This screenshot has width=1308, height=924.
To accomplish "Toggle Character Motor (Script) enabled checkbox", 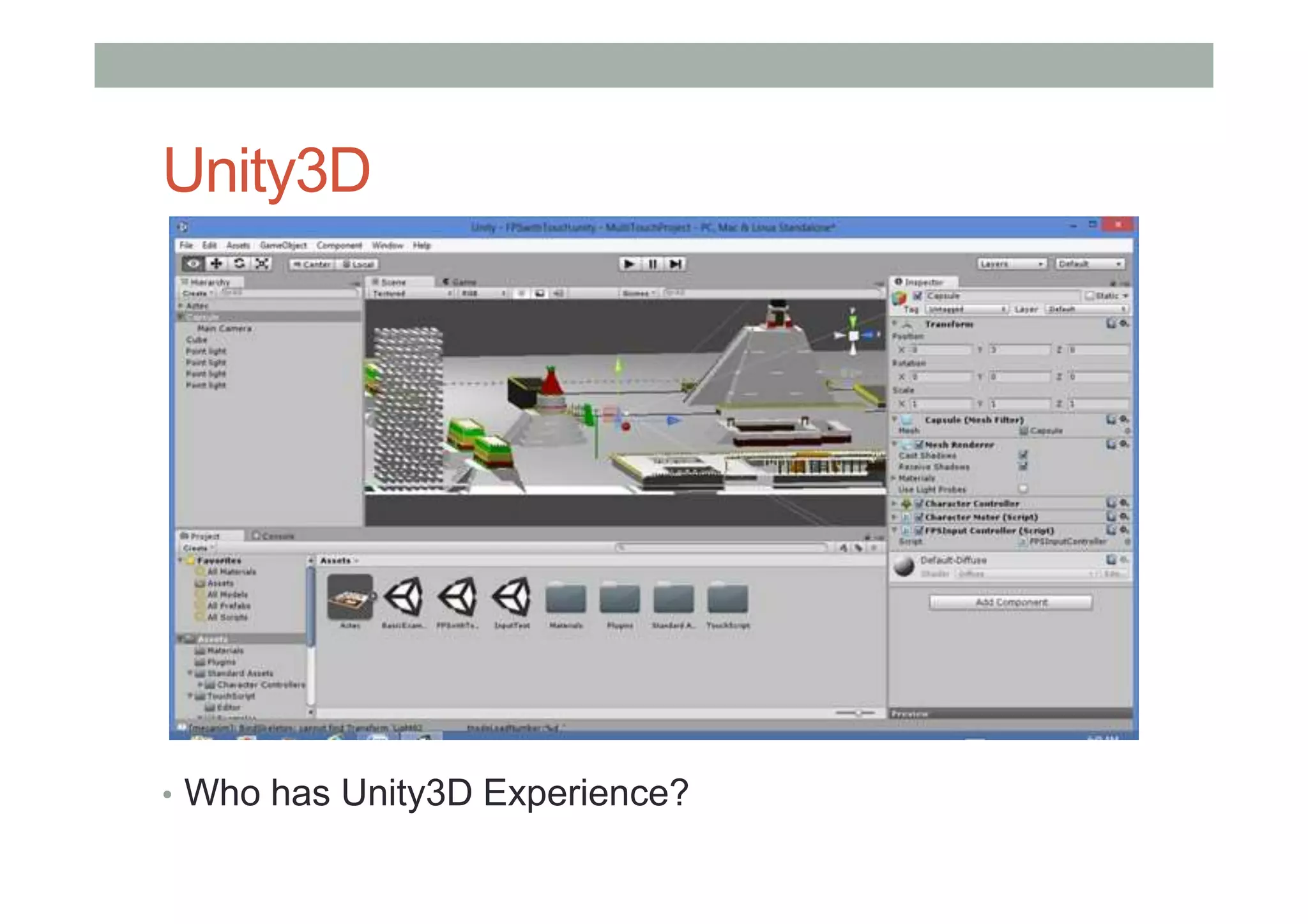I will [x=919, y=517].
